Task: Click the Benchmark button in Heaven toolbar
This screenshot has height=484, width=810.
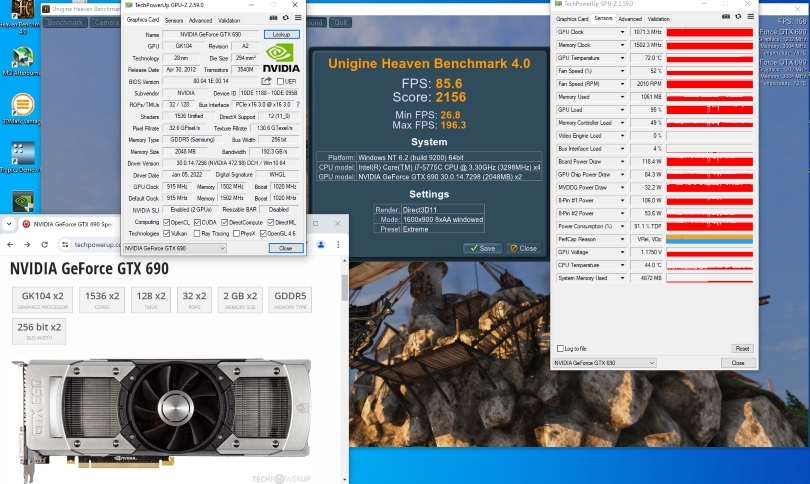Action: (x=65, y=22)
